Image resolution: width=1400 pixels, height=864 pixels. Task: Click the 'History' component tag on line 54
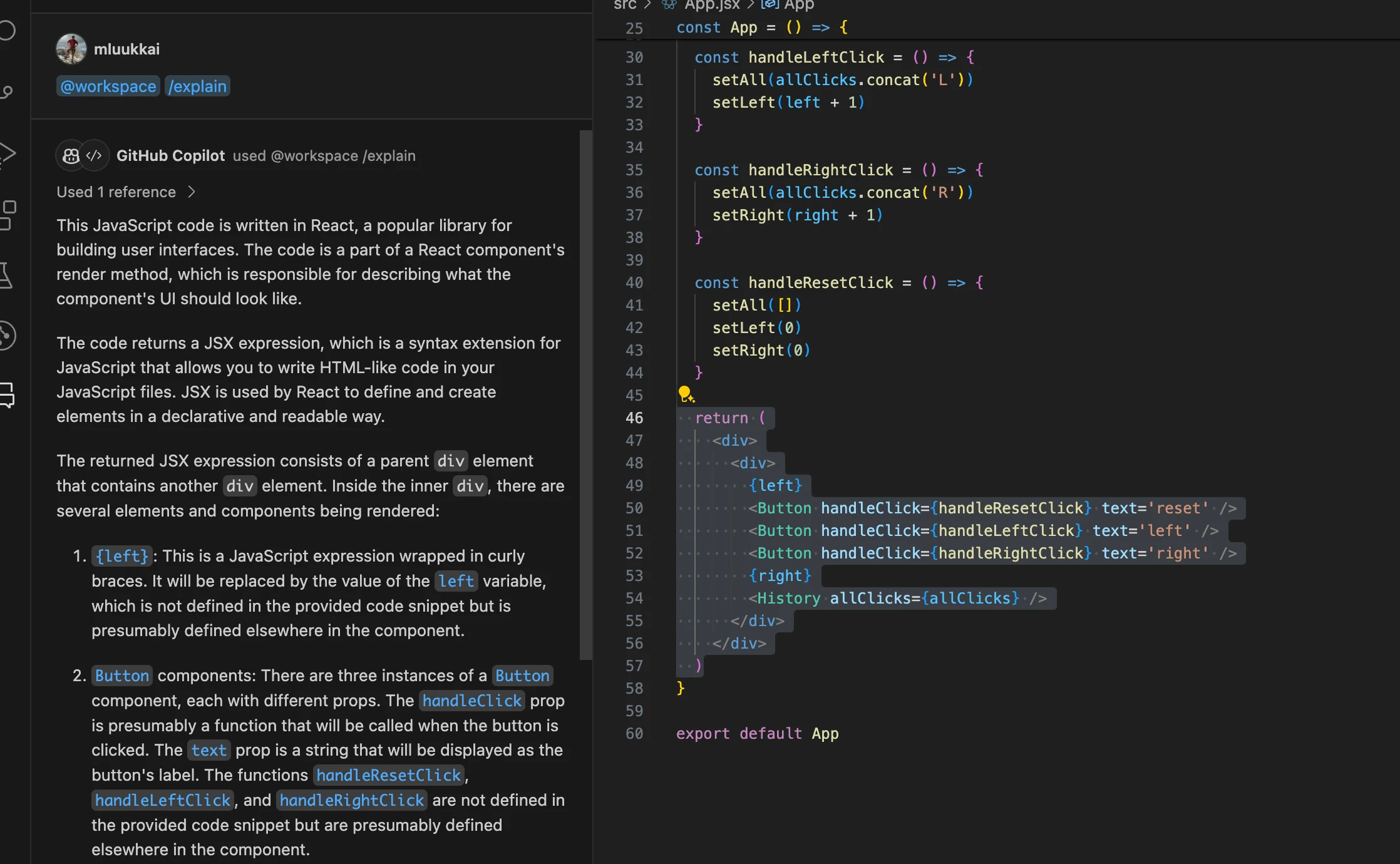[x=789, y=599]
